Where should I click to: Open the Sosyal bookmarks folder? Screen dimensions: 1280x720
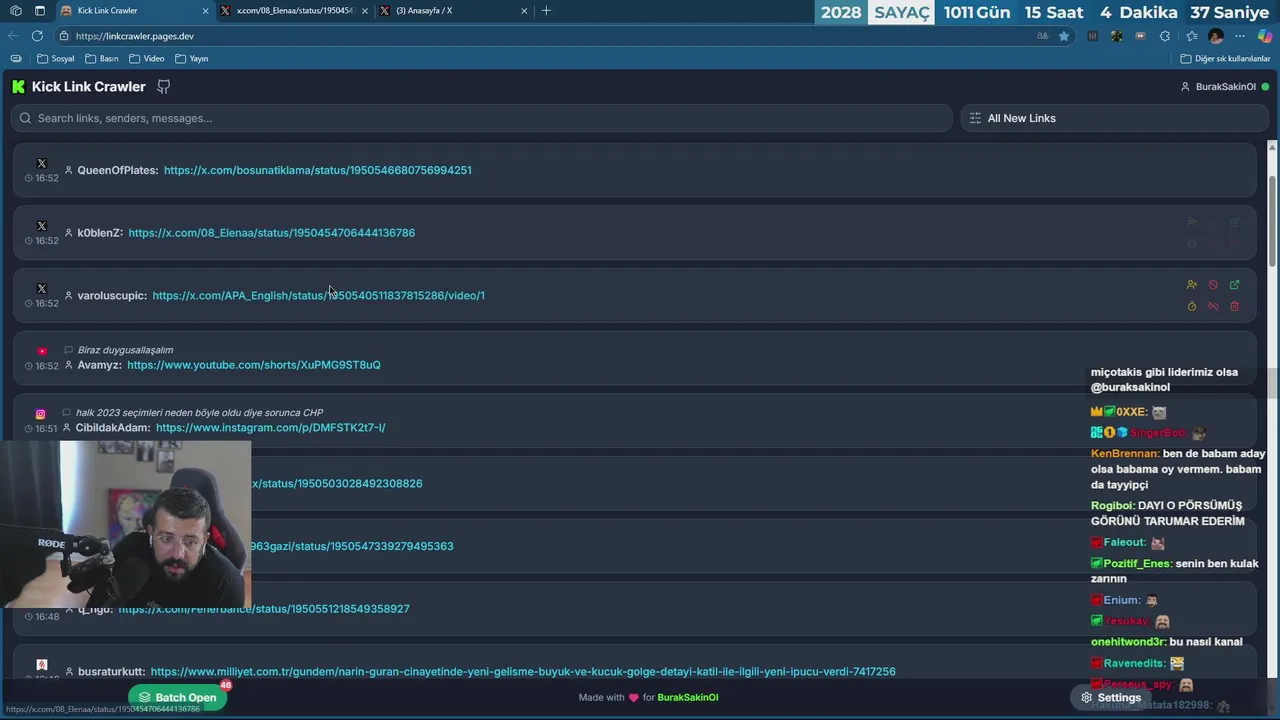click(56, 59)
